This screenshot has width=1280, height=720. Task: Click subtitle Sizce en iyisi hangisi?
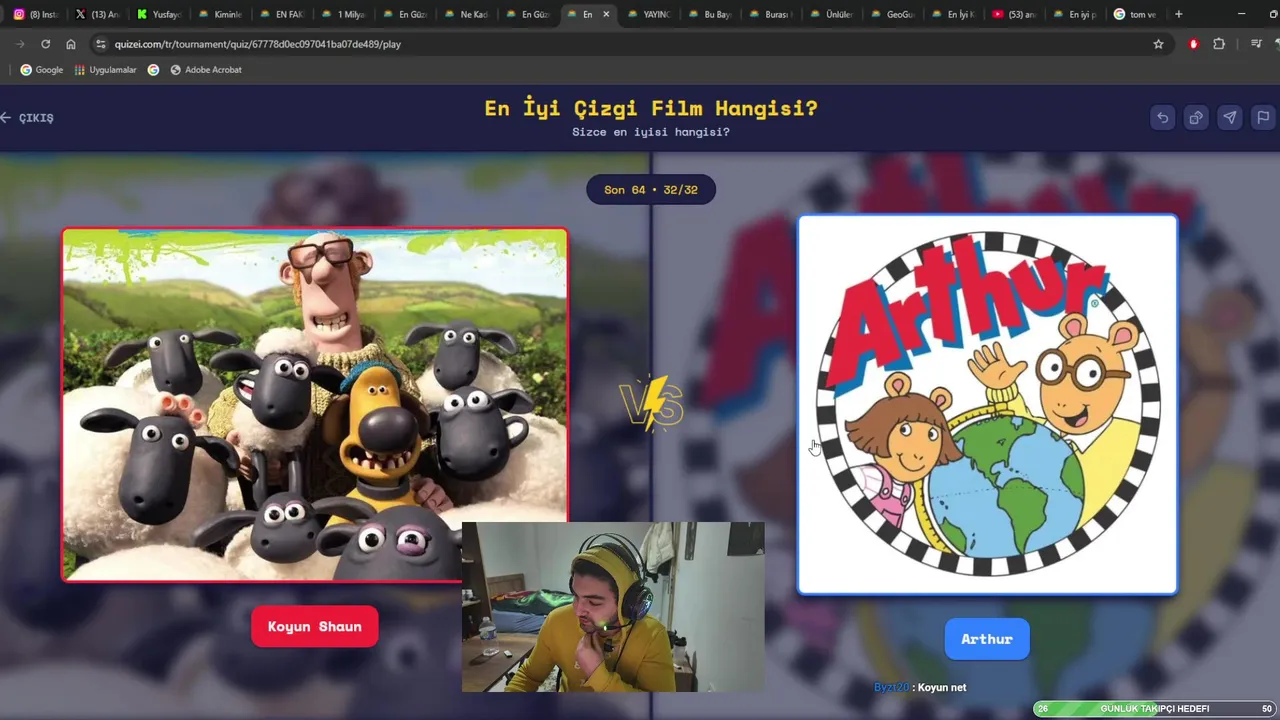point(651,132)
